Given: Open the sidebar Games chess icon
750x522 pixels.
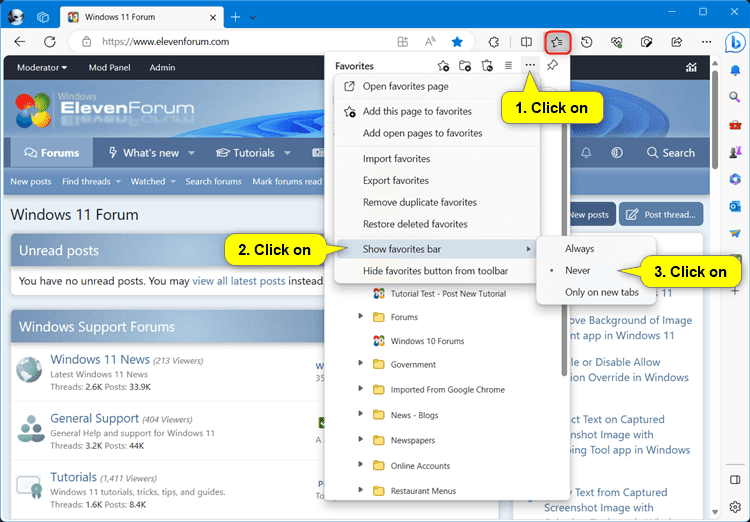Looking at the screenshot, I should tap(735, 152).
